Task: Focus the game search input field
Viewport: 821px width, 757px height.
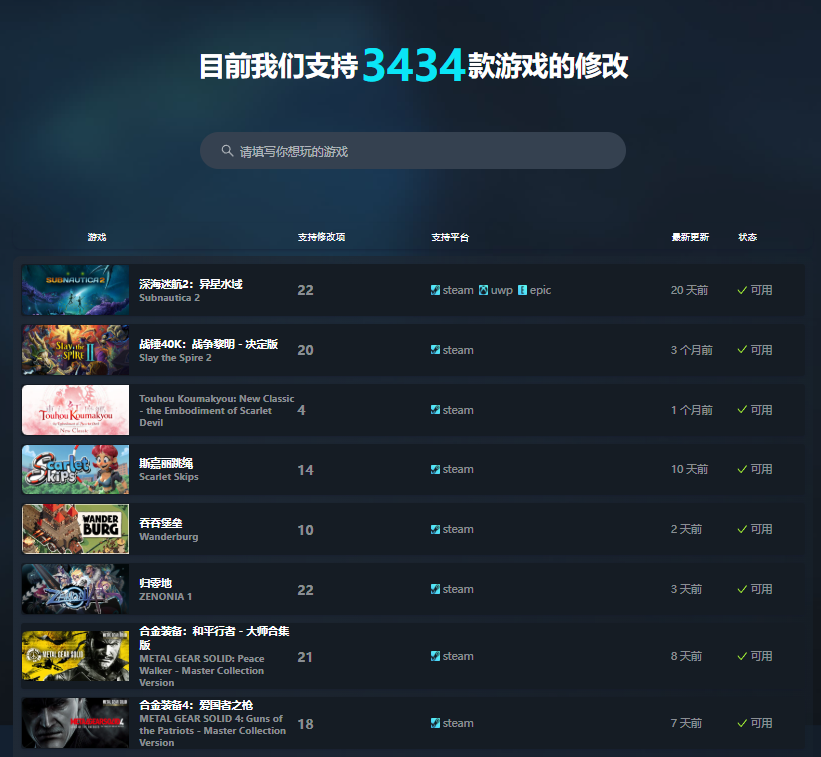Action: (413, 151)
